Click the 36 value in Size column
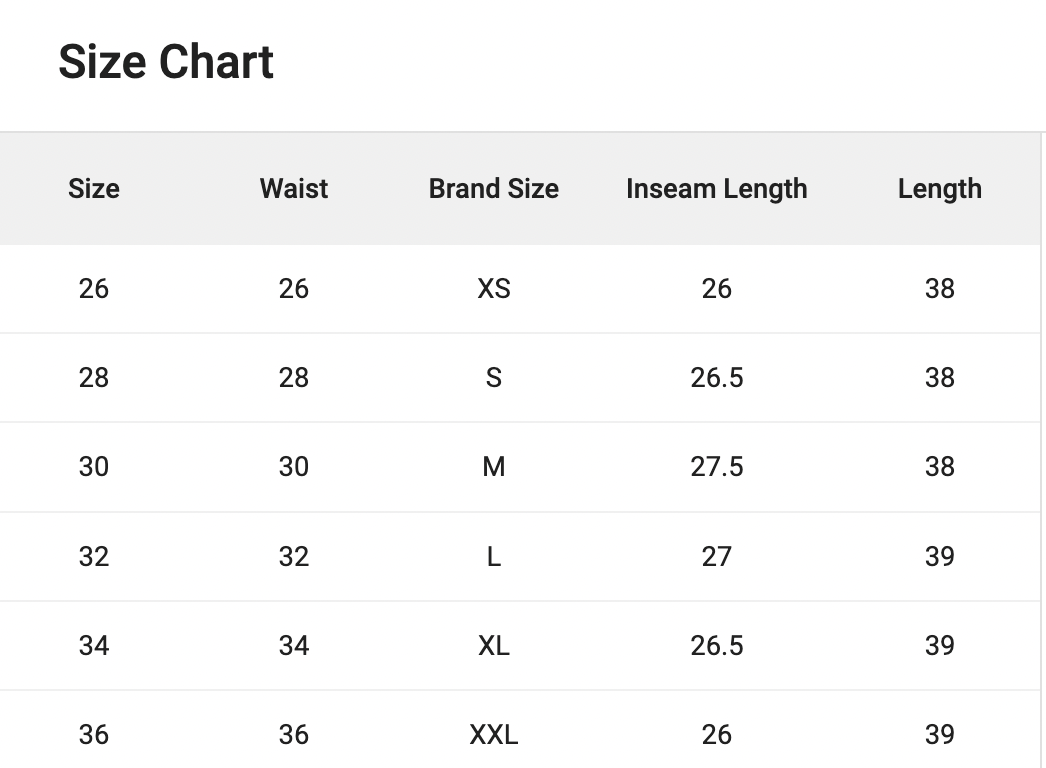 [94, 735]
